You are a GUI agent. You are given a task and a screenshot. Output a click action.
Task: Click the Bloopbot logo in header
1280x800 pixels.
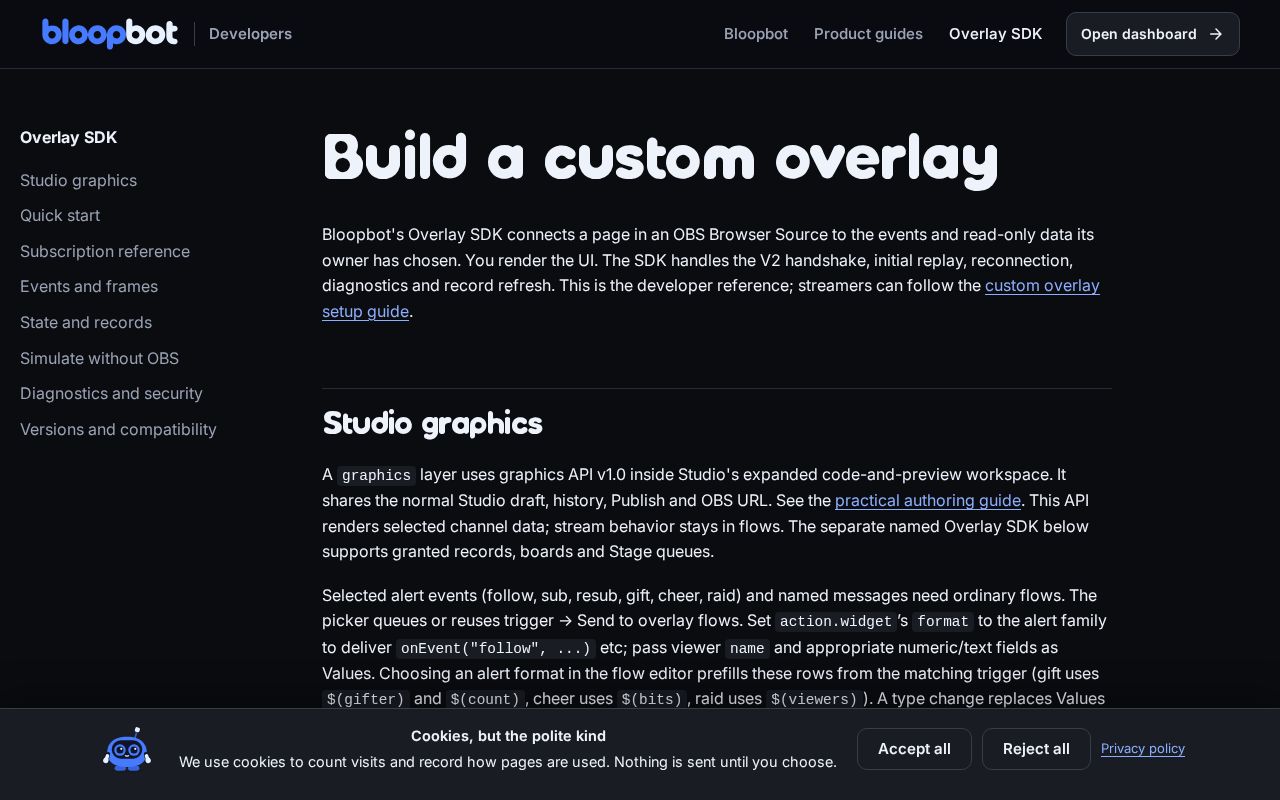(110, 34)
